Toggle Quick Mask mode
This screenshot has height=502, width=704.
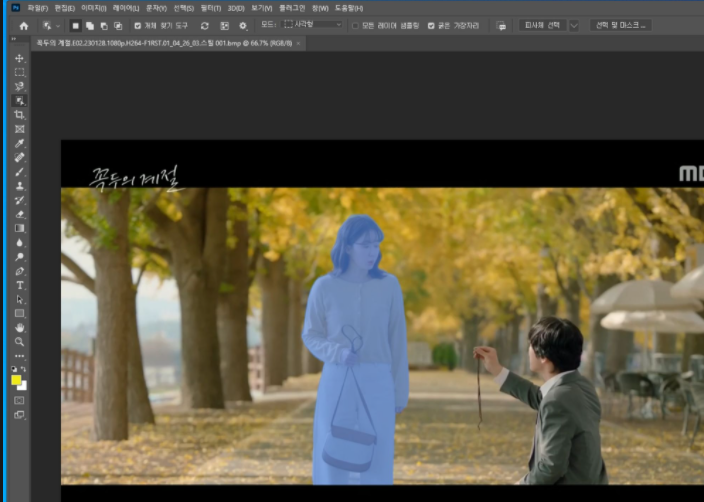19,400
